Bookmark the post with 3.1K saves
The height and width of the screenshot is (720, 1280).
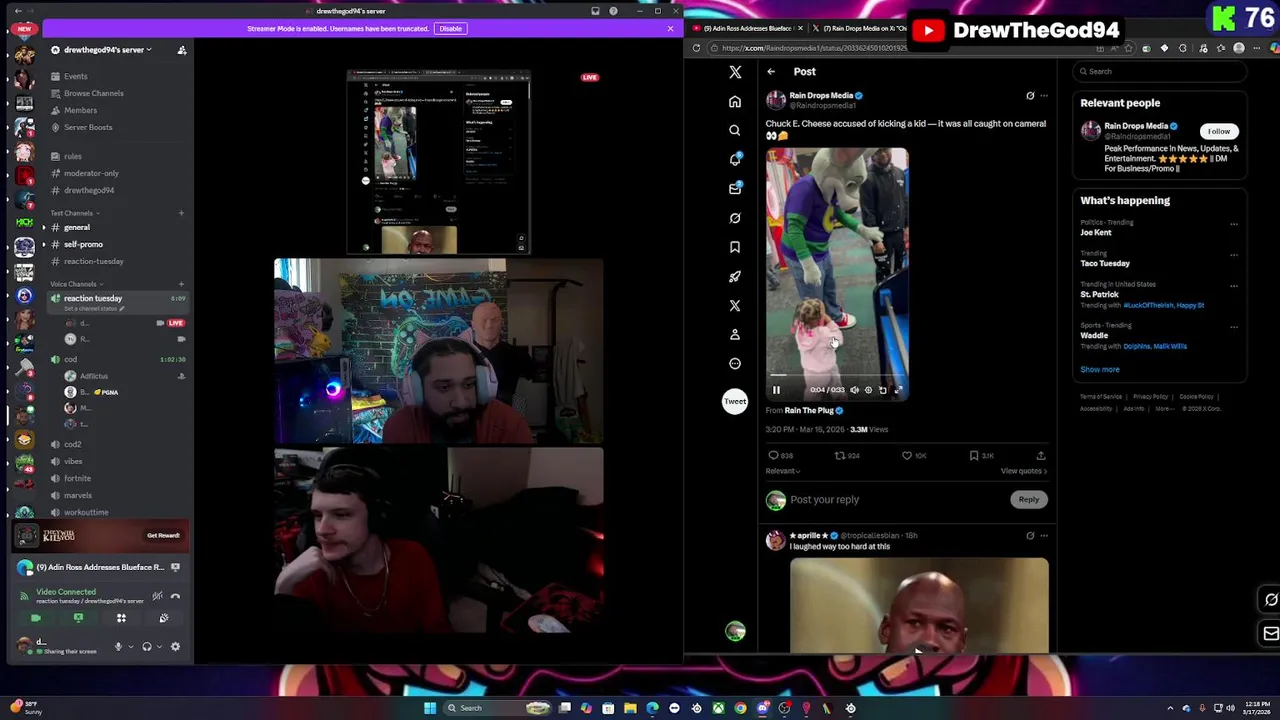(974, 456)
